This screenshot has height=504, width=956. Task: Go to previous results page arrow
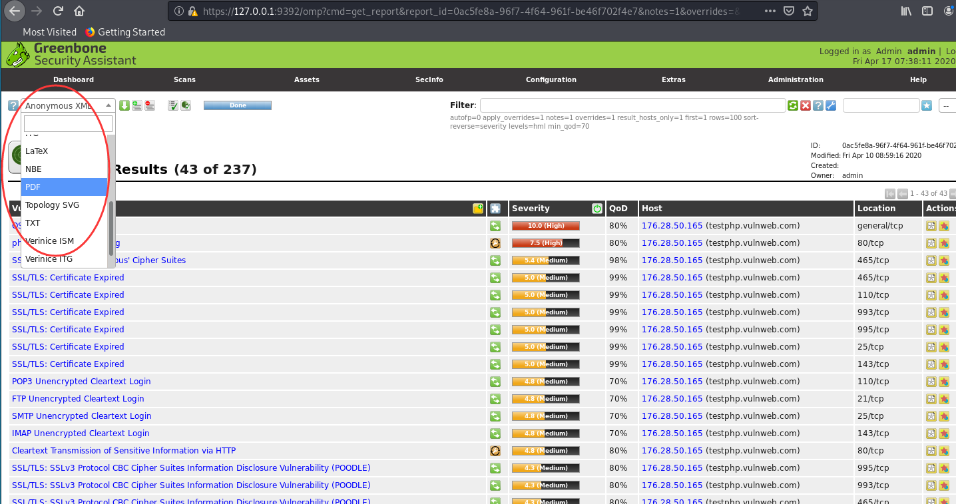pyautogui.click(x=902, y=194)
